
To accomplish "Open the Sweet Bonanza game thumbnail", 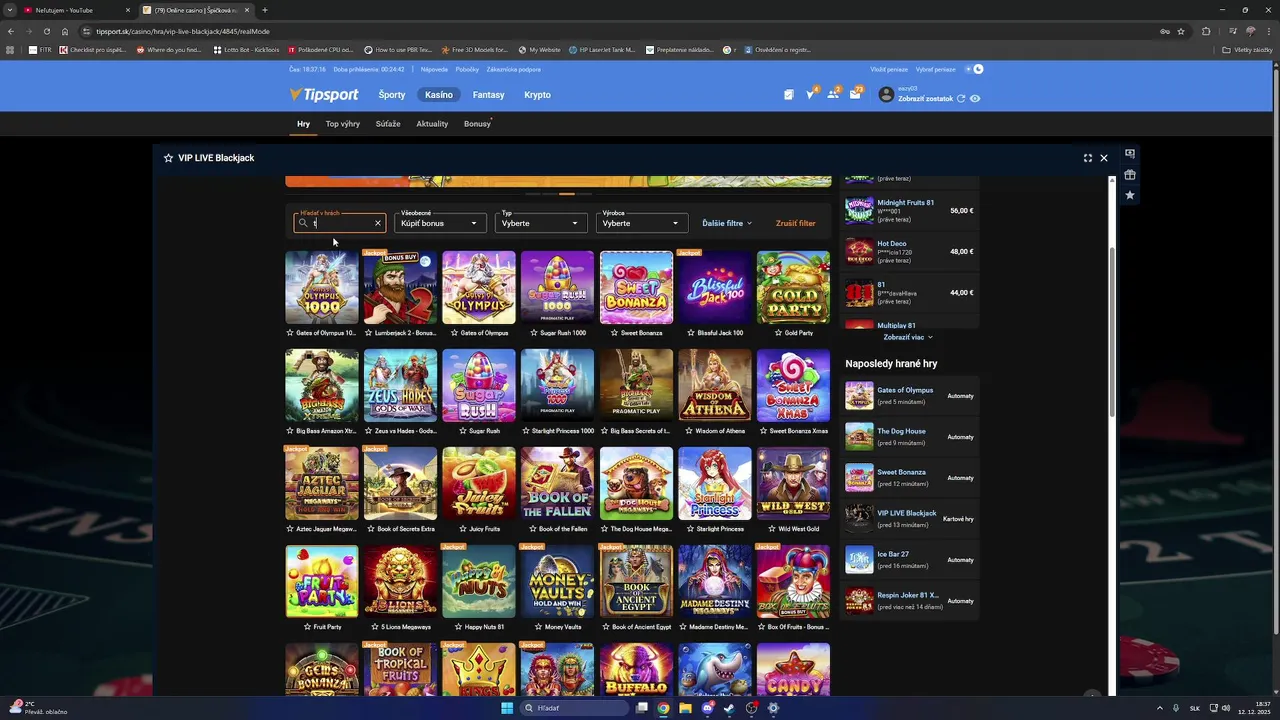I will pos(636,287).
